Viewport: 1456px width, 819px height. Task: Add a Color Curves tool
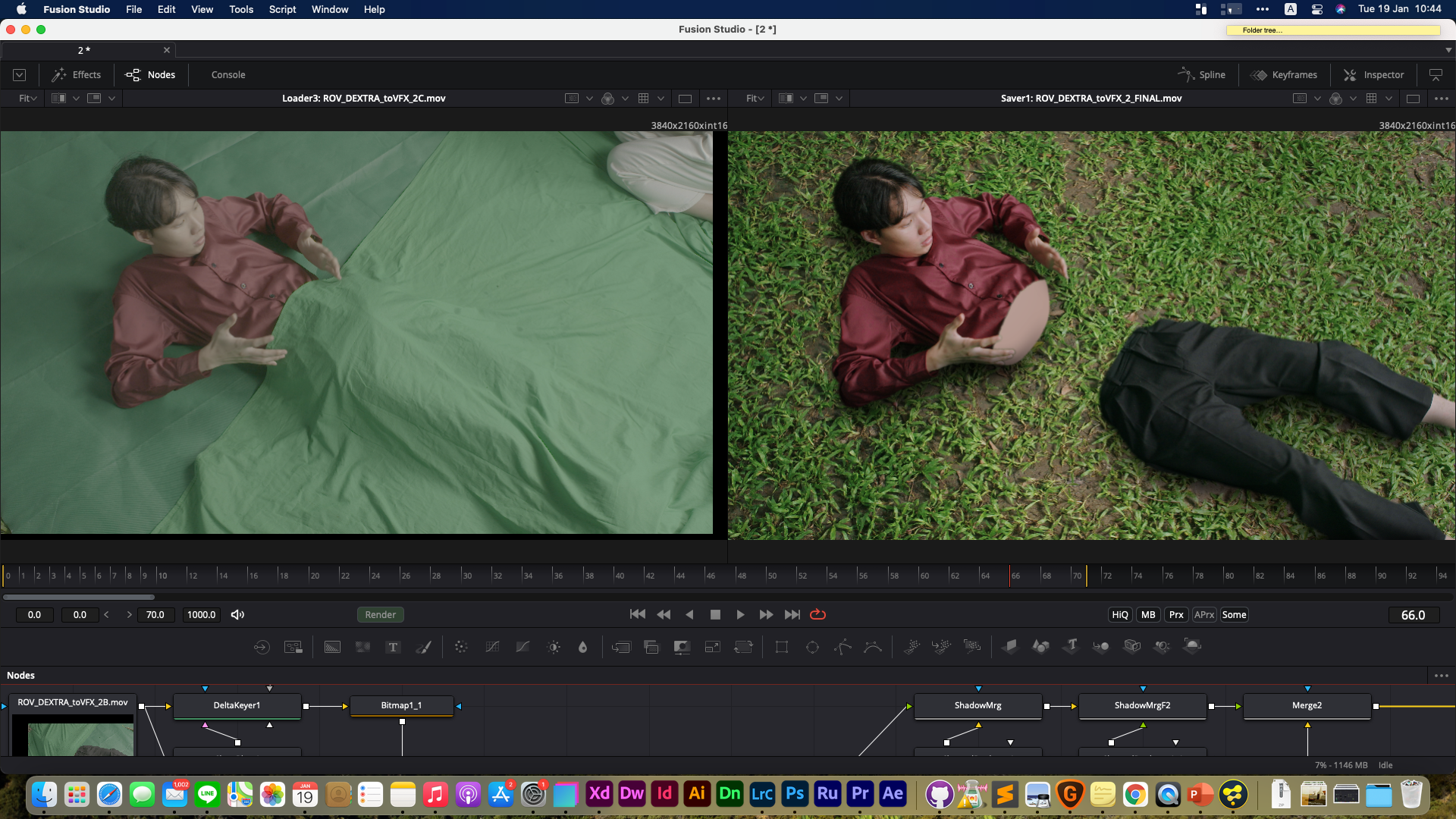pyautogui.click(x=492, y=647)
